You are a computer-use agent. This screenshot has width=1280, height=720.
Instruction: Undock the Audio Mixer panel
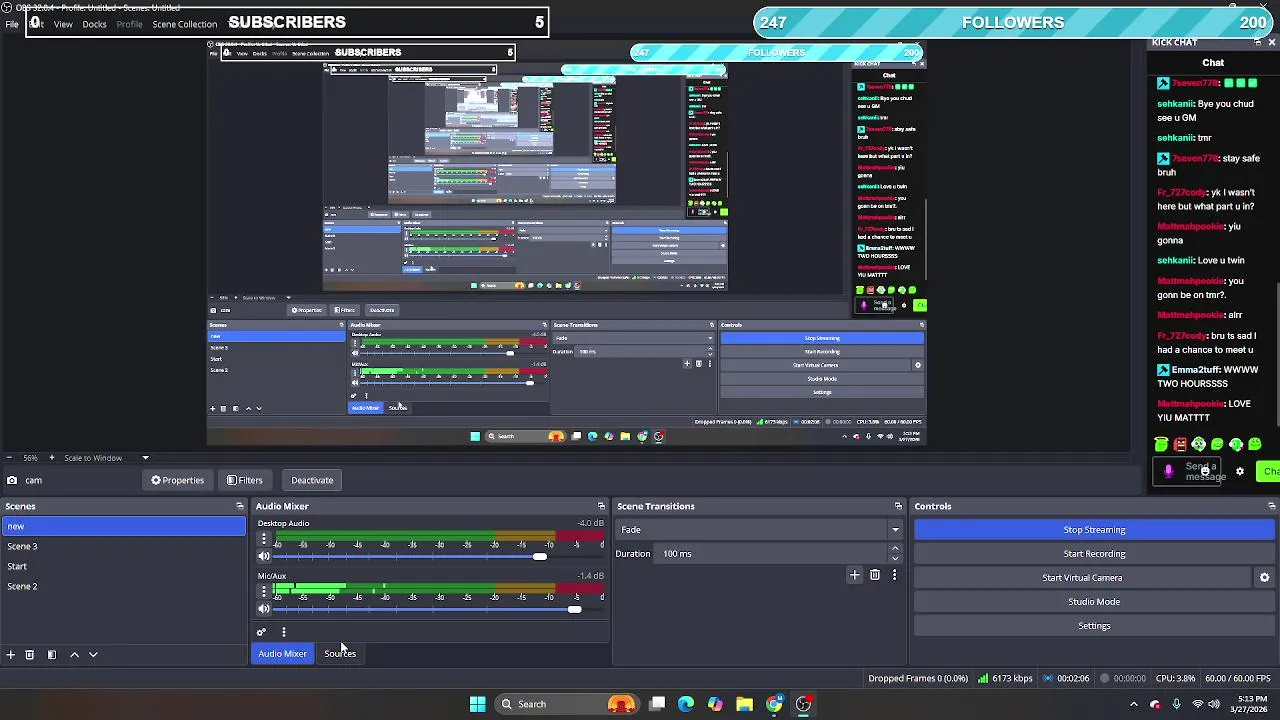601,506
